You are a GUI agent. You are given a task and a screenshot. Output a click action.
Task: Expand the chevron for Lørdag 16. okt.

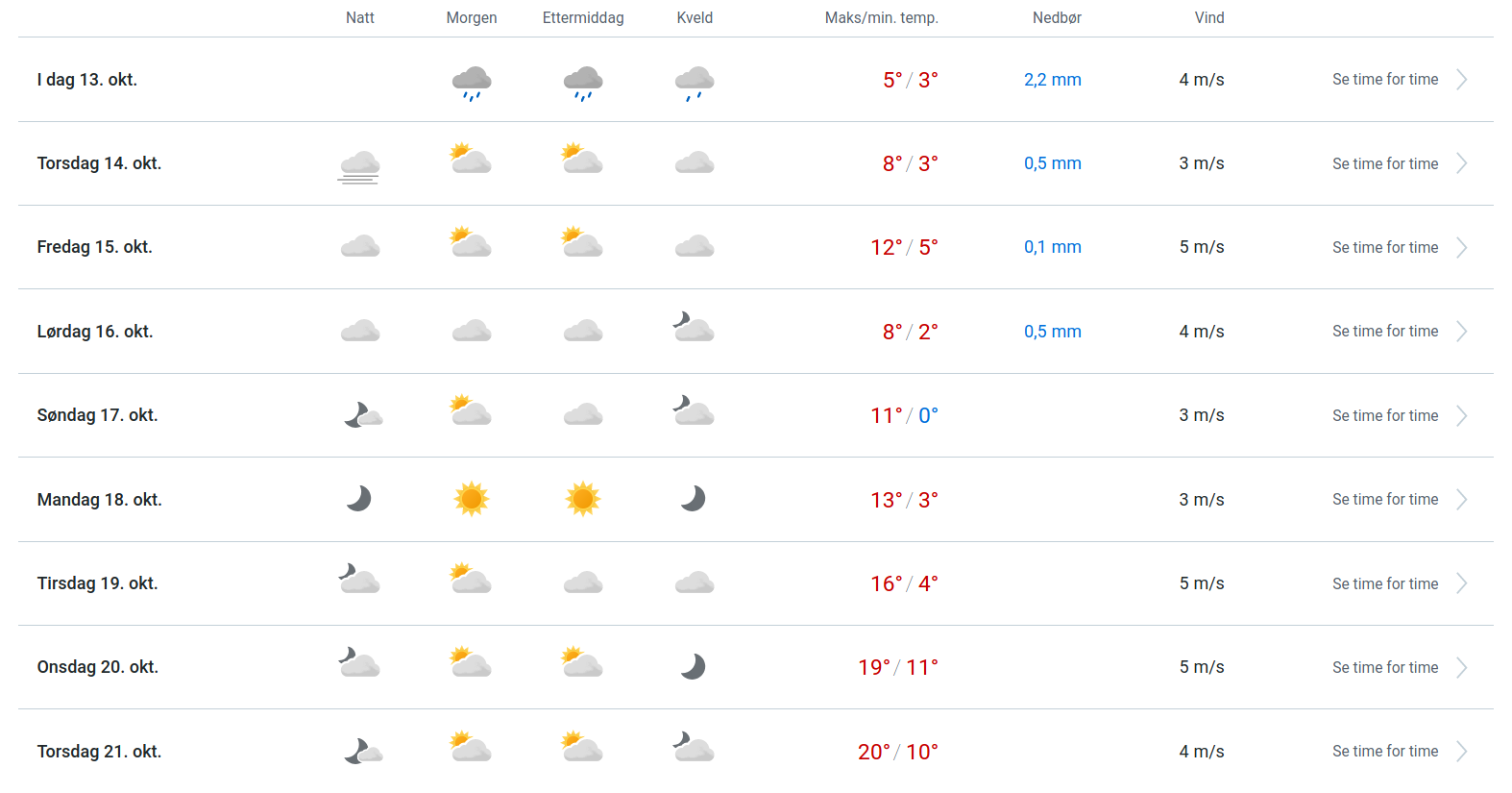point(1461,332)
